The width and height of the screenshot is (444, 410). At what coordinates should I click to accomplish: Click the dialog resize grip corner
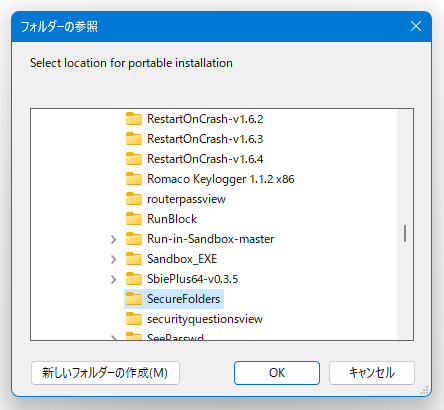coord(424,391)
